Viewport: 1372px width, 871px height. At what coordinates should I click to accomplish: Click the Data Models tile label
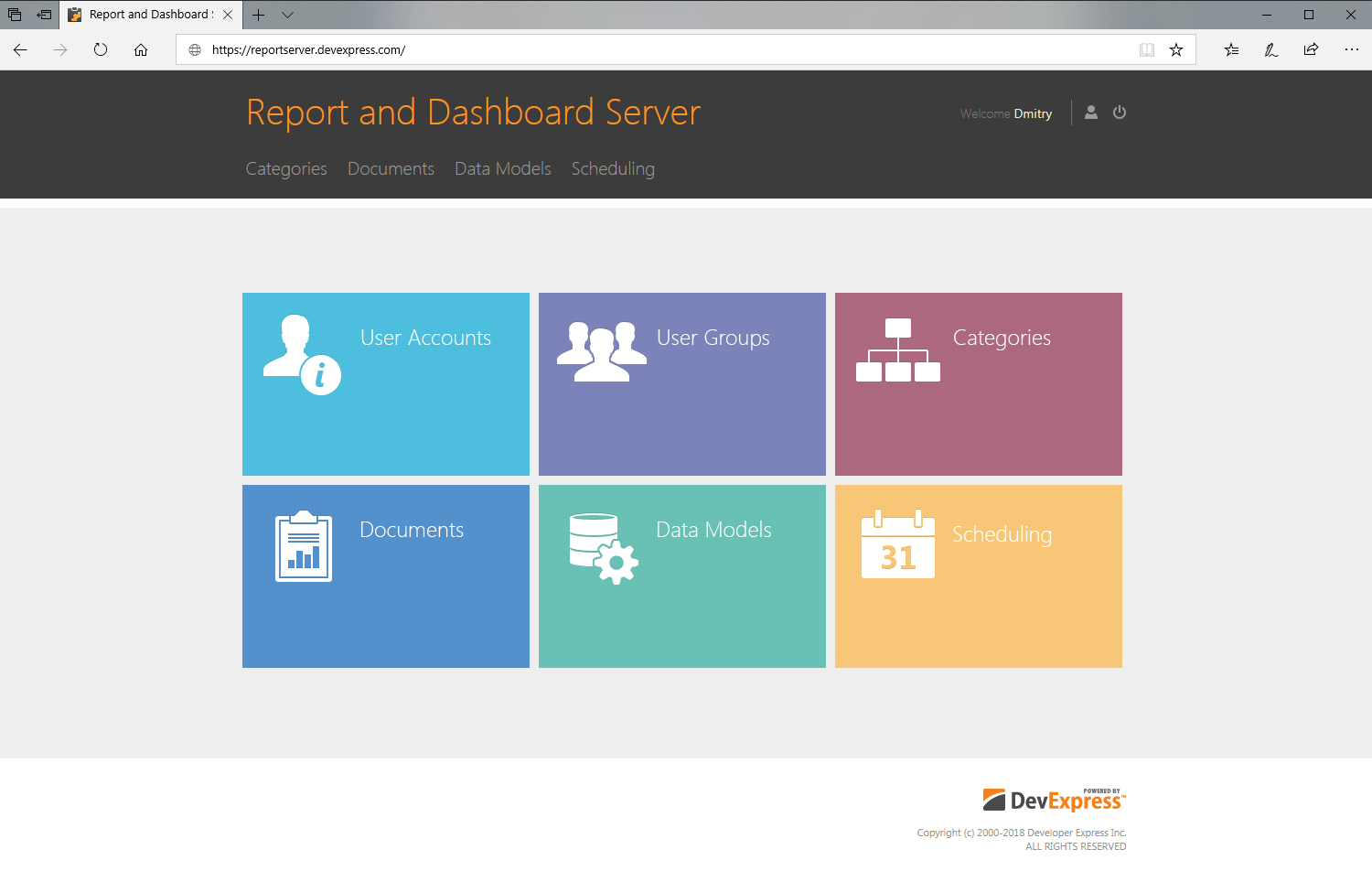(713, 530)
